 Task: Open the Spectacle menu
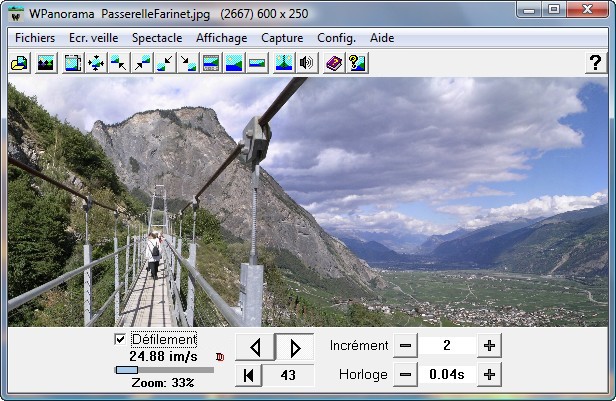click(x=157, y=38)
